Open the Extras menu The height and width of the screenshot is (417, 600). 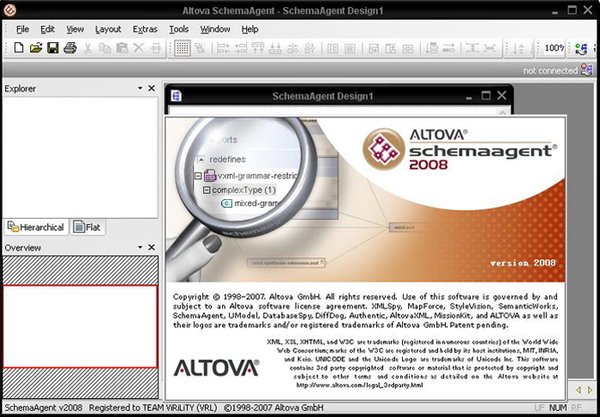click(x=145, y=29)
